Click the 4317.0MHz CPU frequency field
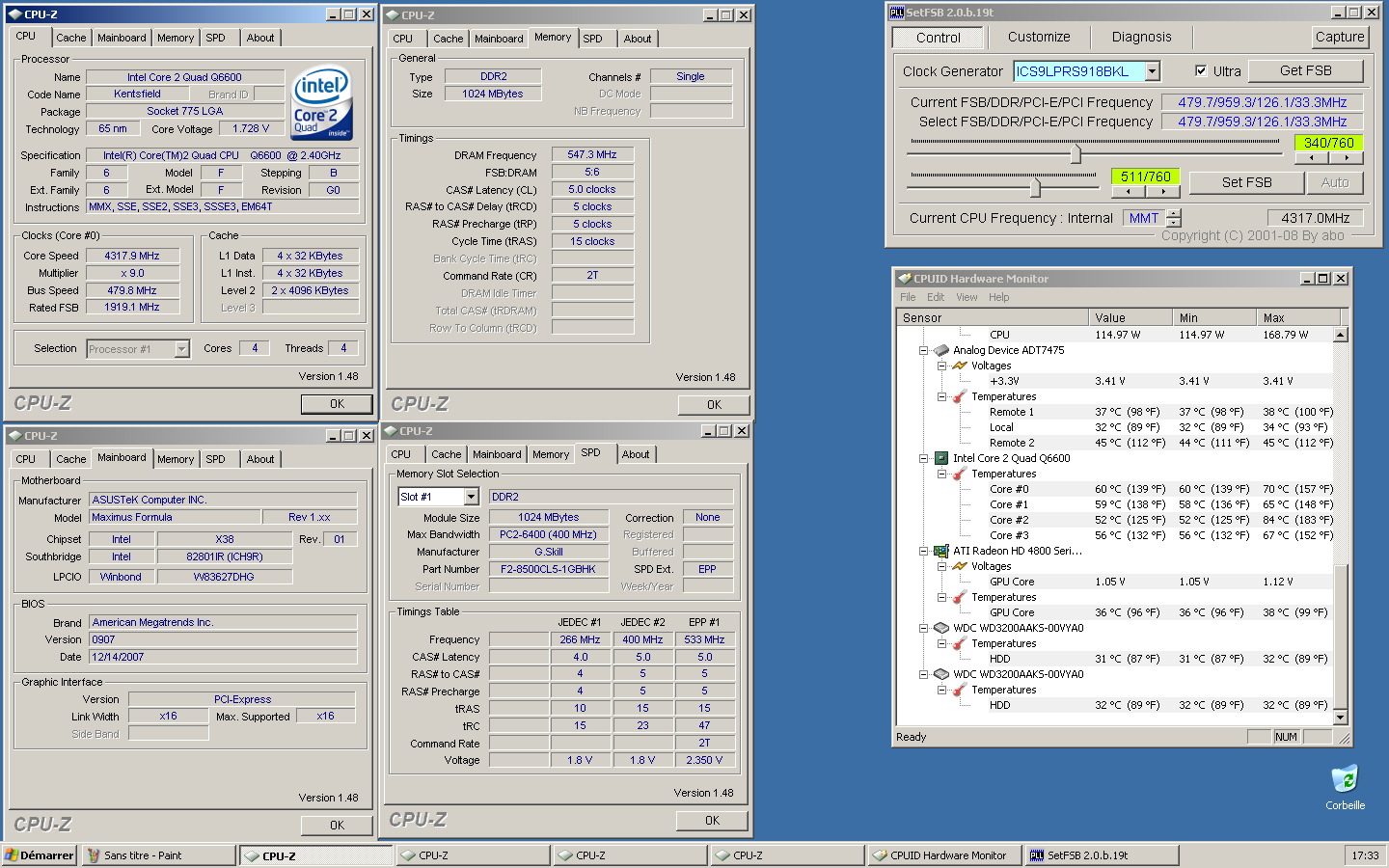Viewport: 1389px width, 868px height. pyautogui.click(x=1315, y=218)
